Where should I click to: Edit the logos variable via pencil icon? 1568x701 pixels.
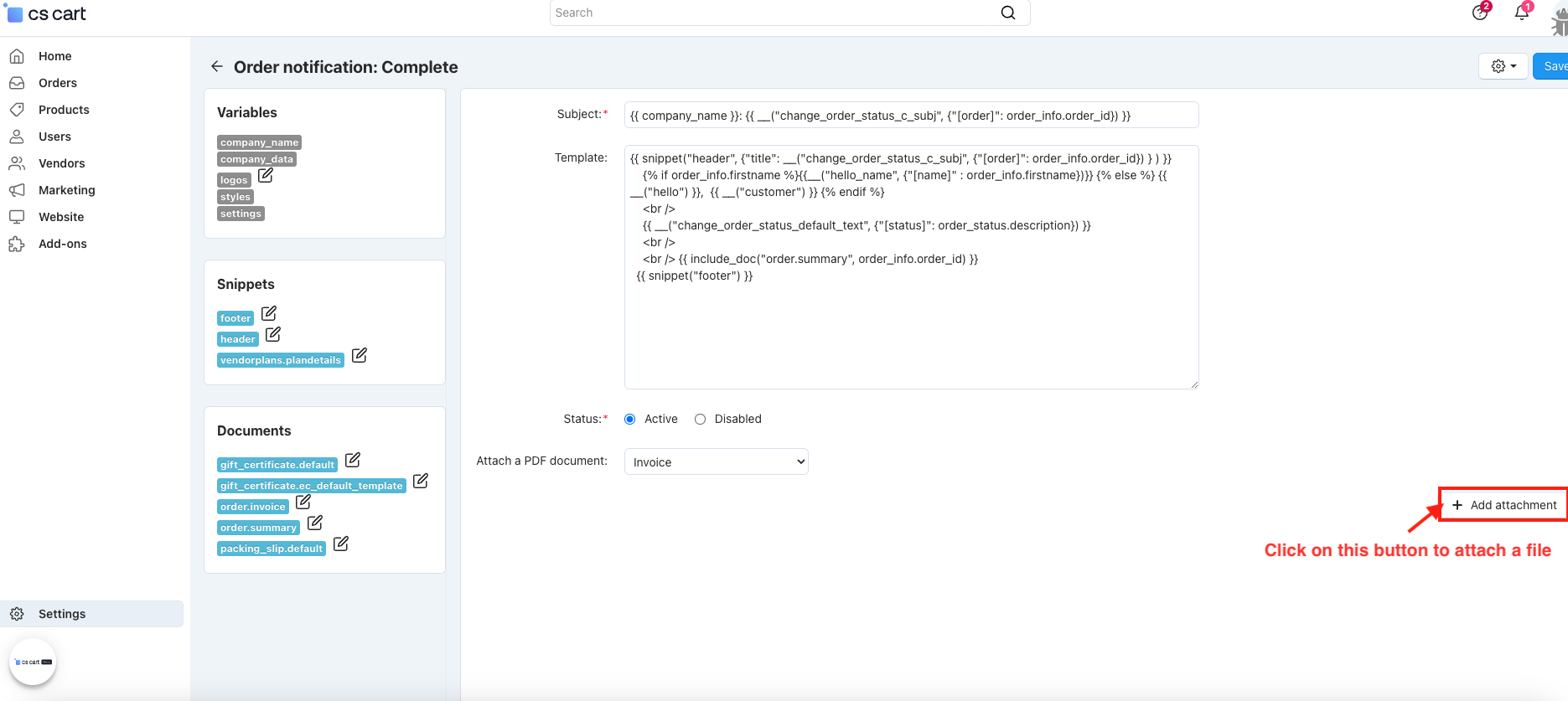pyautogui.click(x=266, y=175)
